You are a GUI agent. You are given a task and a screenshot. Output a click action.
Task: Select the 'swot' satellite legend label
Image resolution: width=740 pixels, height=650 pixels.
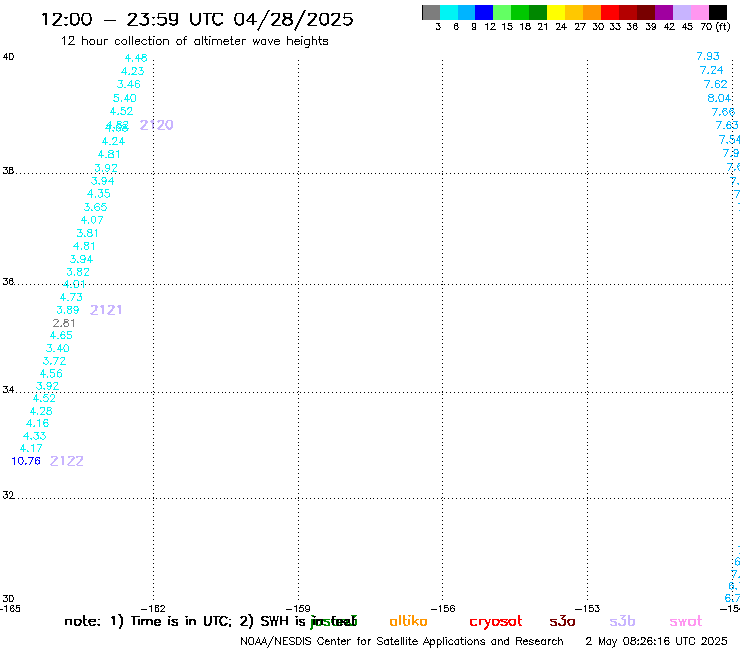[686, 621]
